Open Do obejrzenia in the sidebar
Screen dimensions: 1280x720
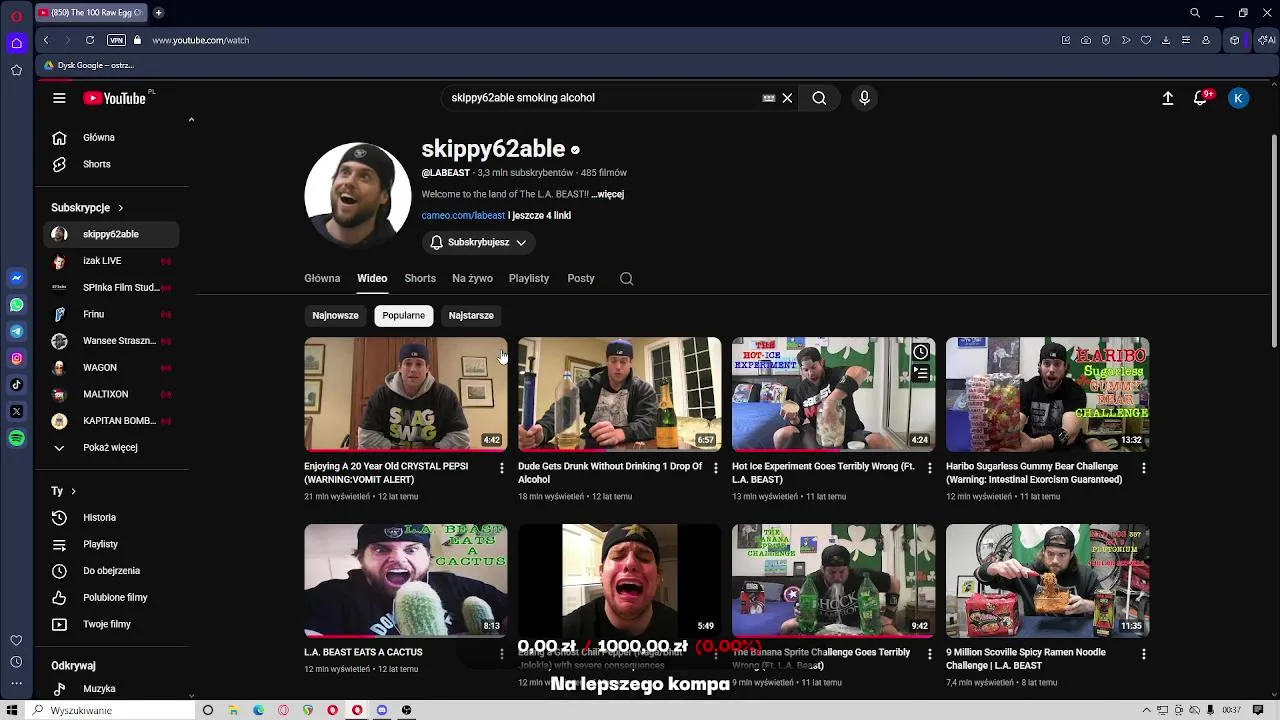pos(111,571)
